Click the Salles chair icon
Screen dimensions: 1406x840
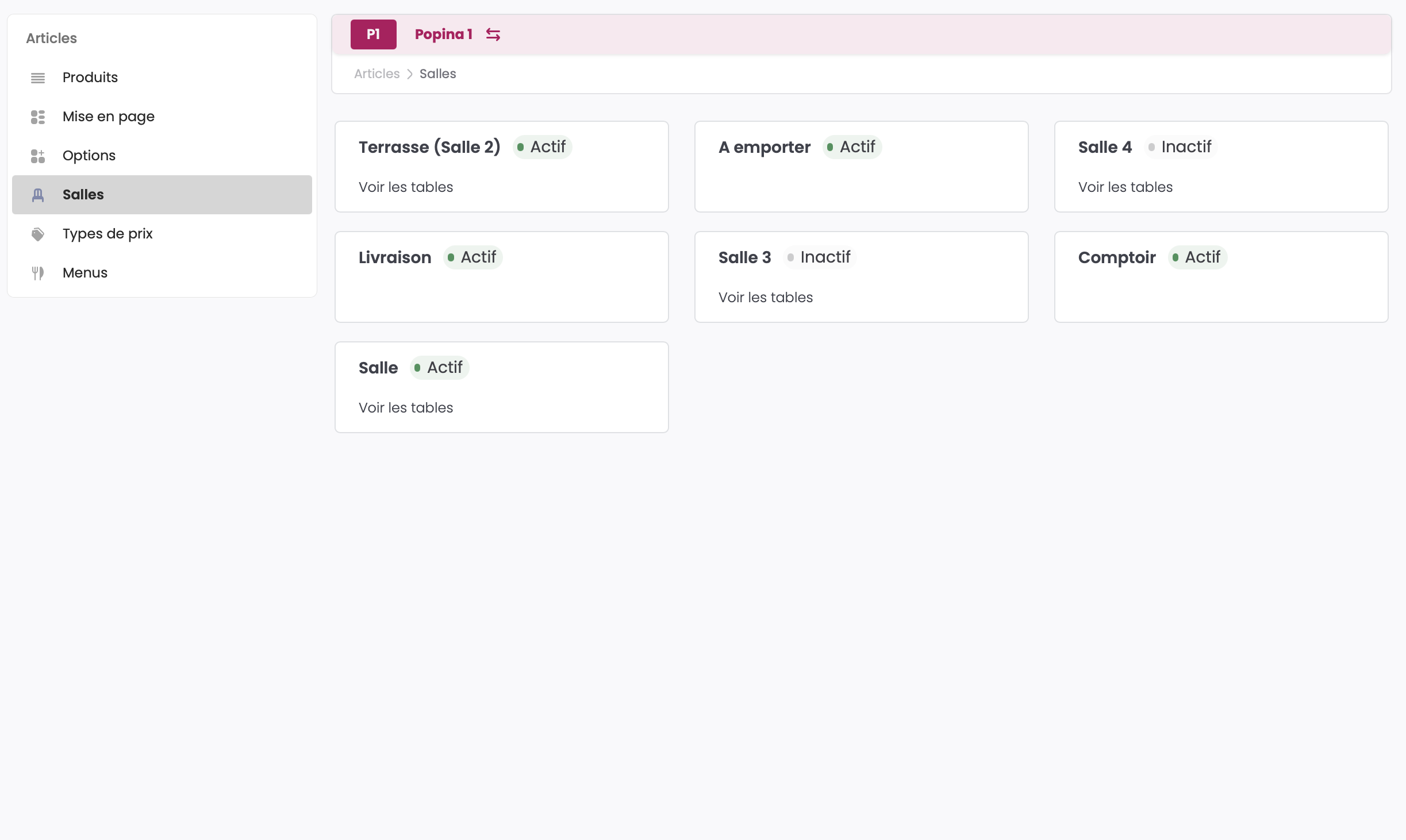click(x=38, y=195)
